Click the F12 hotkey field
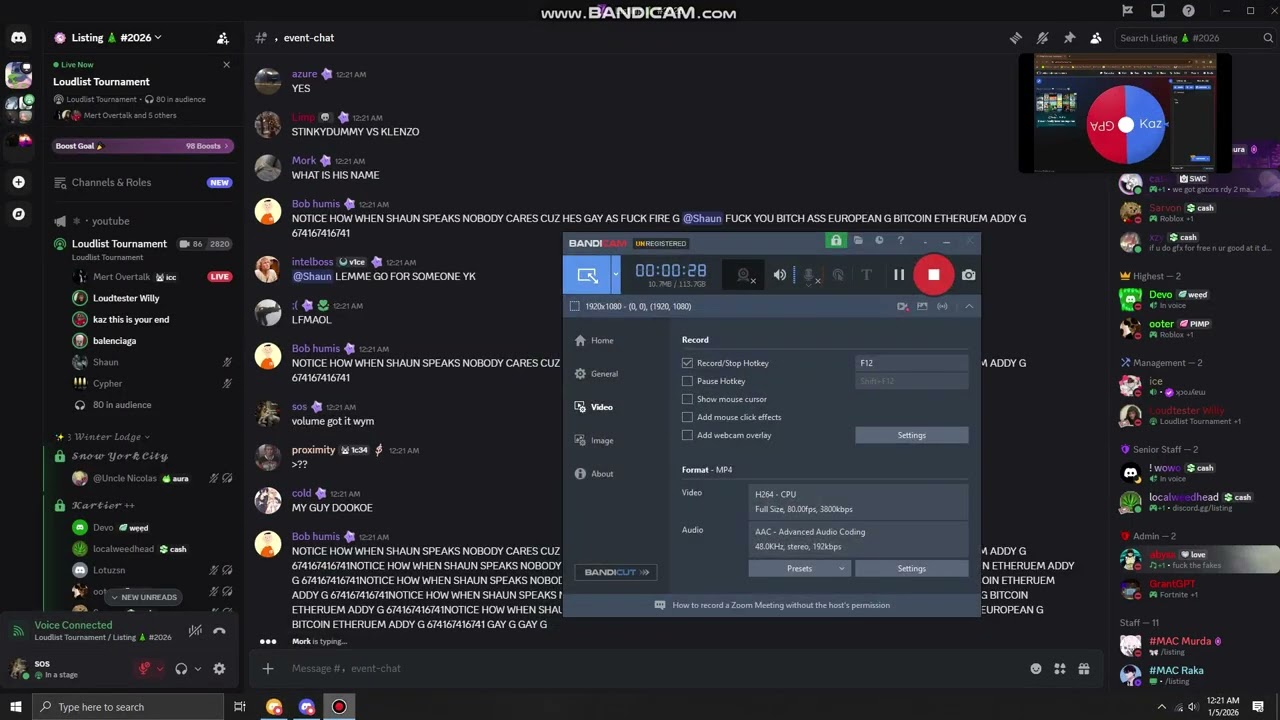This screenshot has width=1280, height=720. tap(912, 363)
